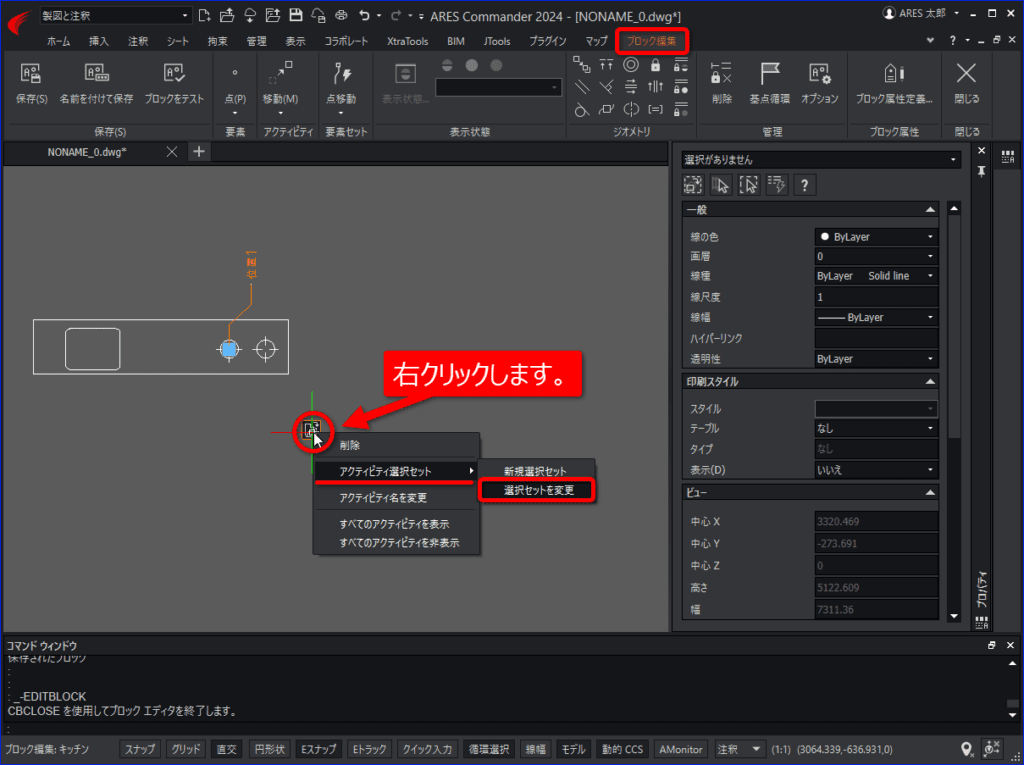This screenshot has width=1024, height=765.
Task: Click the blue grip on the block
Action: tap(229, 350)
